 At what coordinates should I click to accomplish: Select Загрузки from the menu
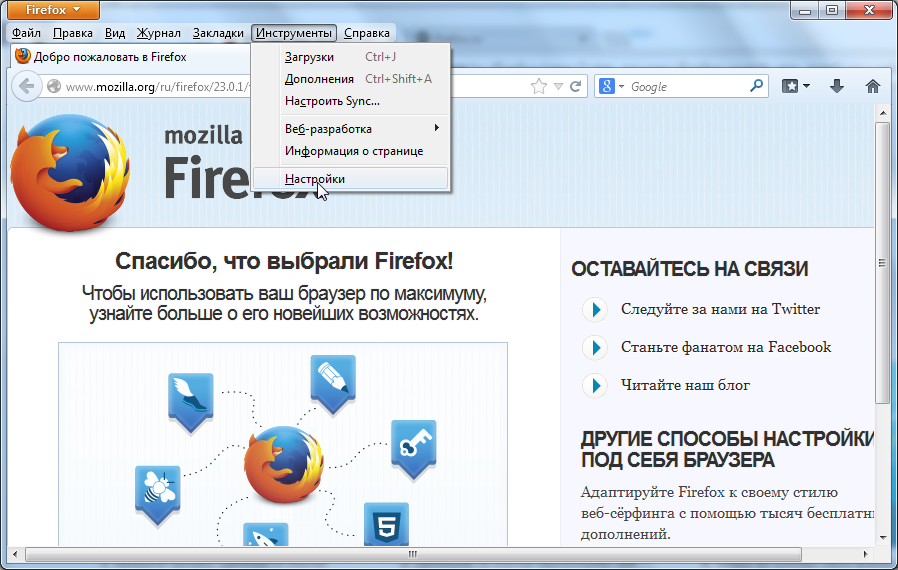350,57
